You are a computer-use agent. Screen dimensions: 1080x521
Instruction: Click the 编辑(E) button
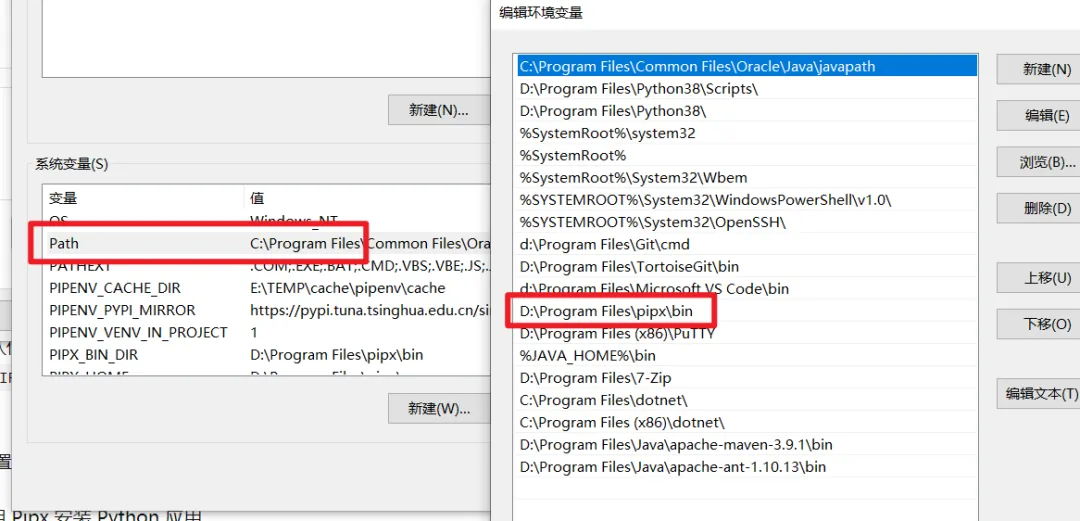[1039, 115]
